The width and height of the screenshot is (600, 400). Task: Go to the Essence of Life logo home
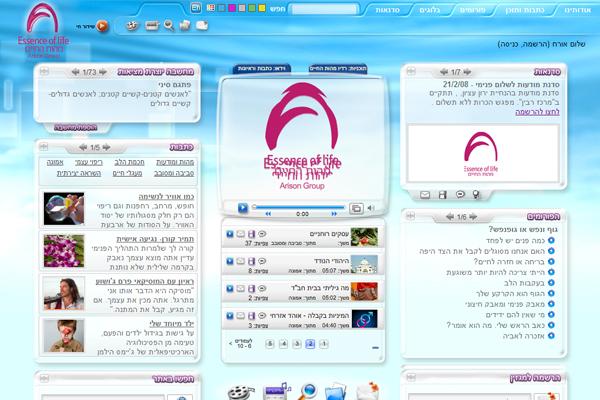pos(43,31)
